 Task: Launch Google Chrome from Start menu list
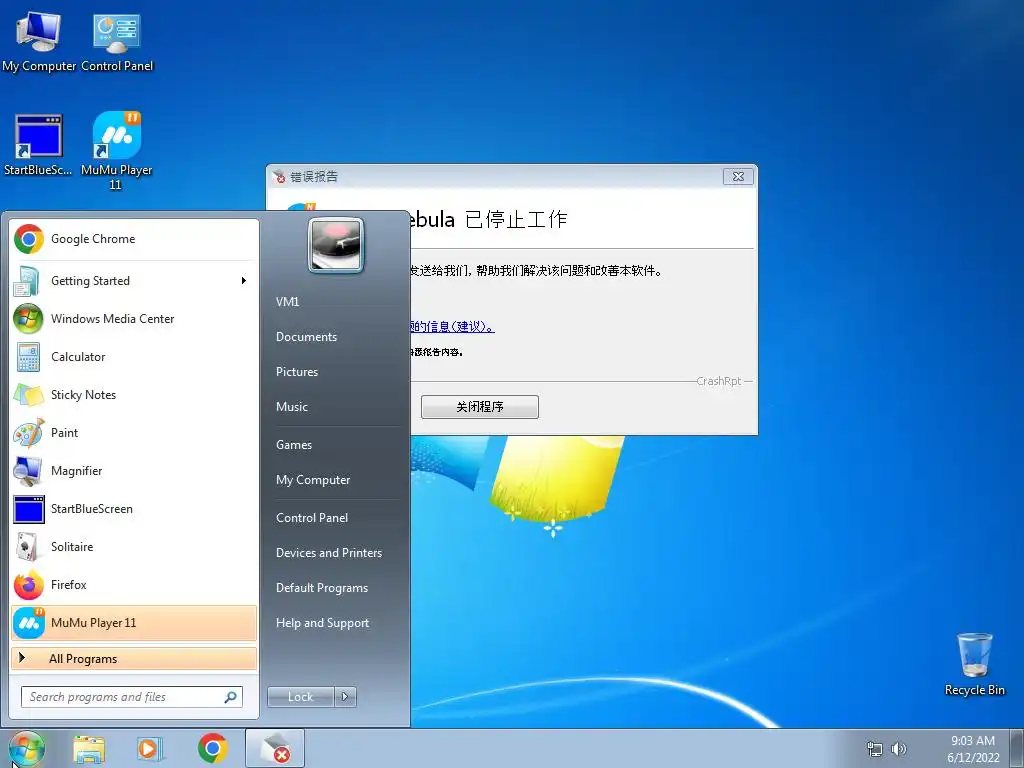tap(134, 239)
